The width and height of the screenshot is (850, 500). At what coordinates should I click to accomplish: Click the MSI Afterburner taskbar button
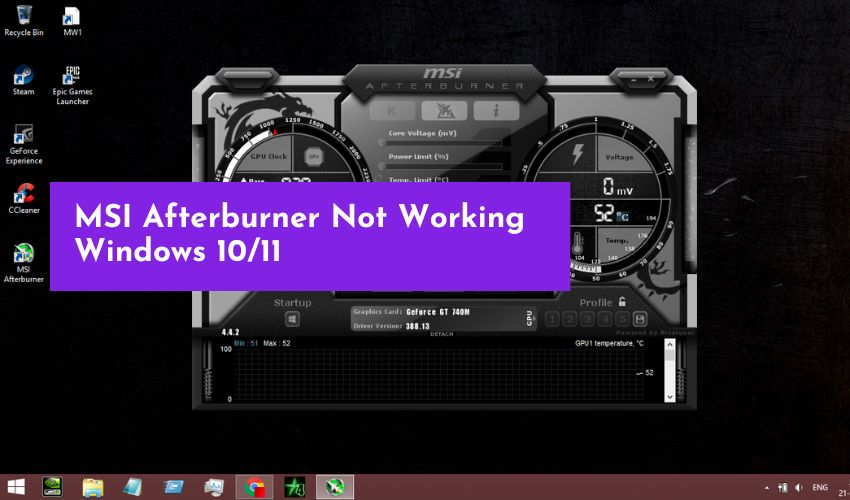[335, 487]
